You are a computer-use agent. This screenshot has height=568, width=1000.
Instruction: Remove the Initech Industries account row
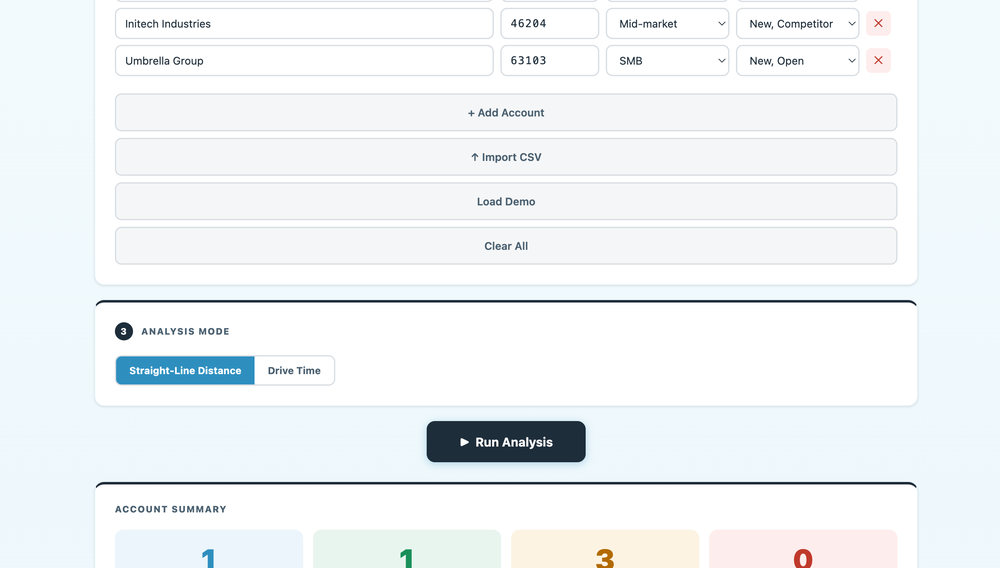(x=878, y=24)
